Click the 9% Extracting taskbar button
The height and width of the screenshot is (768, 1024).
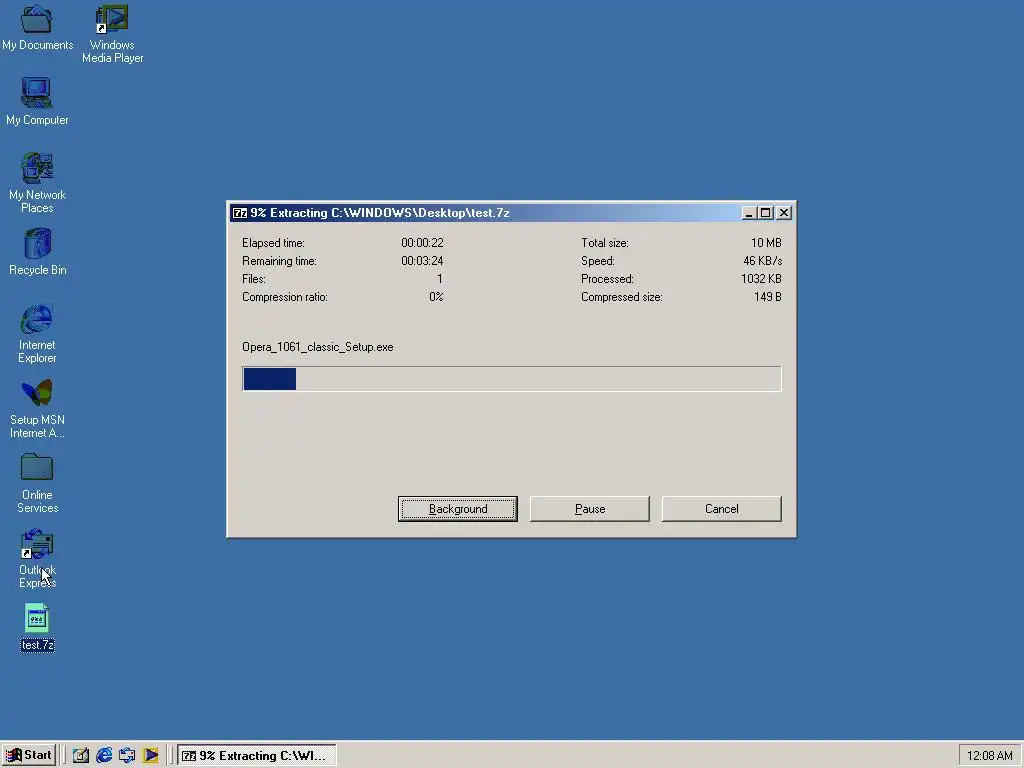(257, 756)
